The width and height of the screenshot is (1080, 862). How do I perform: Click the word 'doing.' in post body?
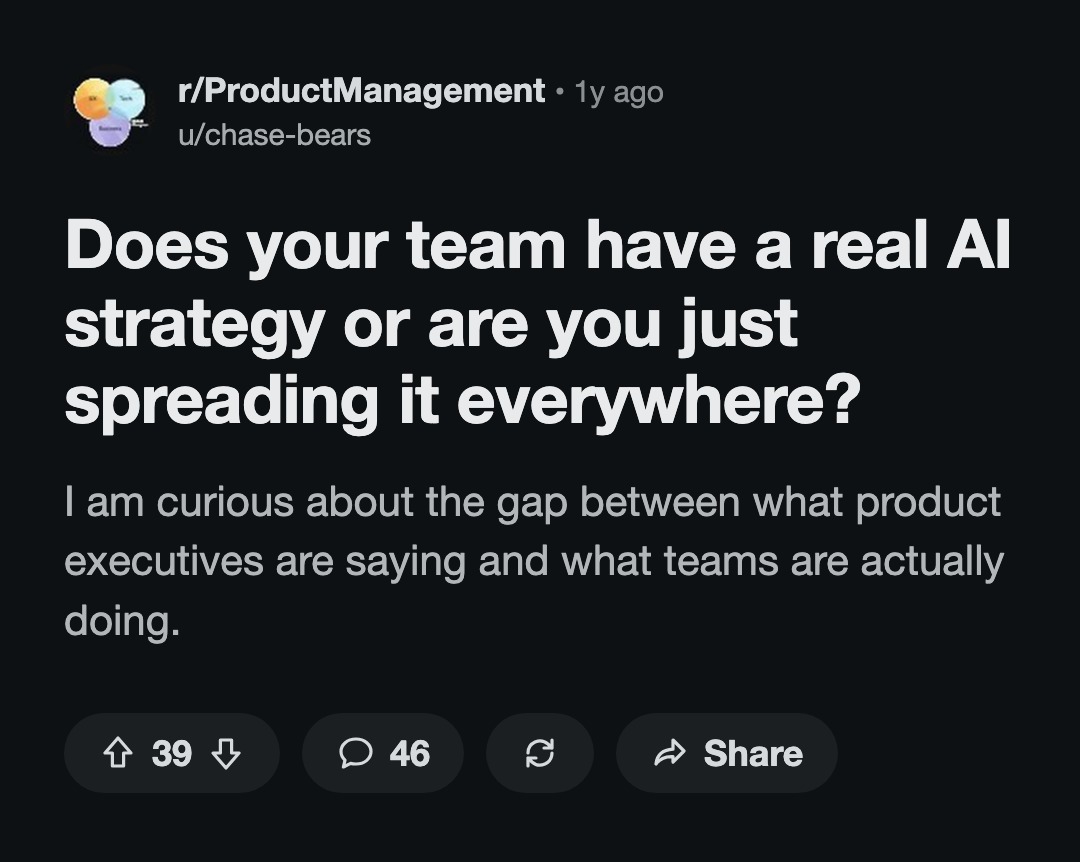point(122,622)
